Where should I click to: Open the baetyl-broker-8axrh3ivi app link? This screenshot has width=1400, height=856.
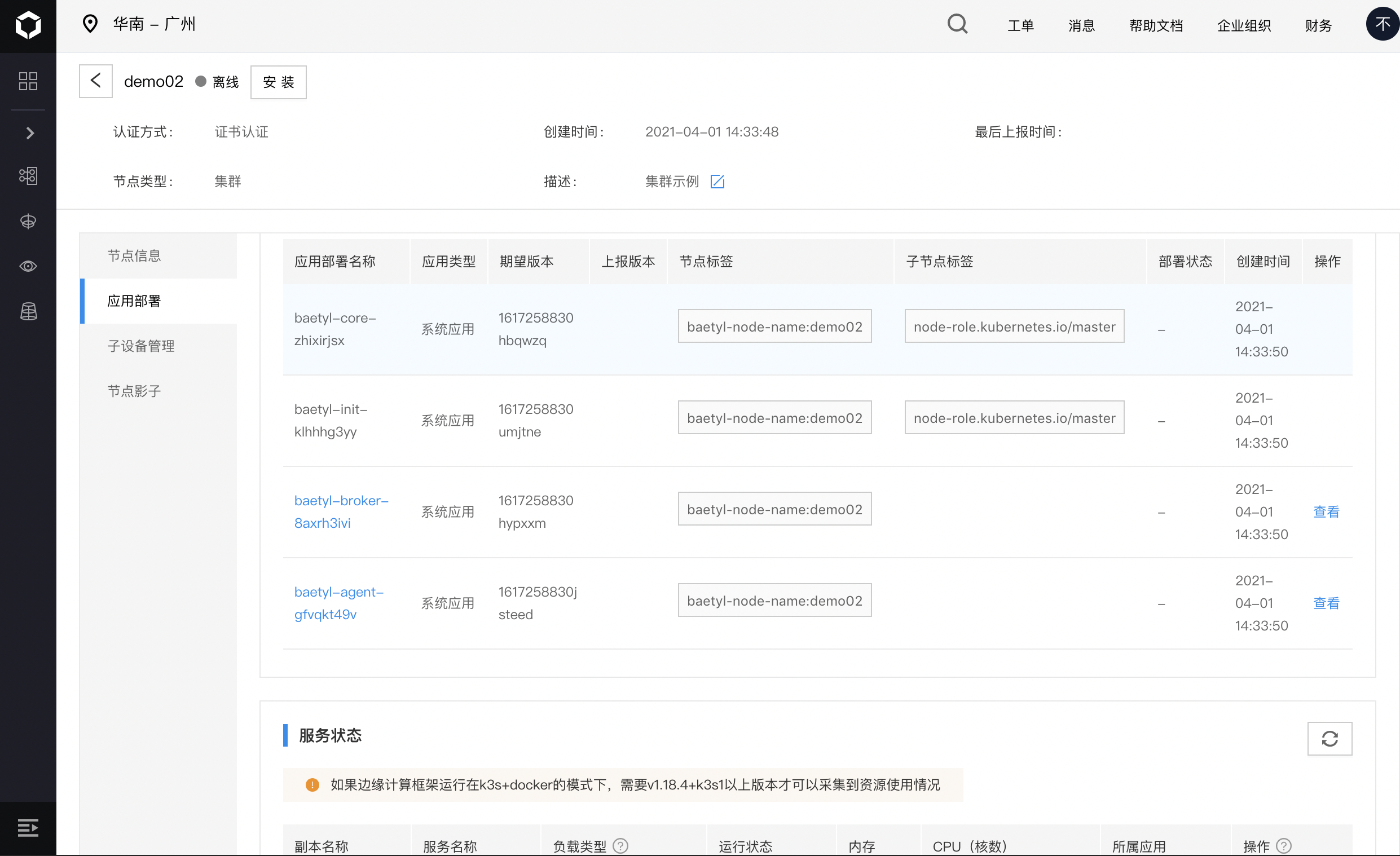341,512
